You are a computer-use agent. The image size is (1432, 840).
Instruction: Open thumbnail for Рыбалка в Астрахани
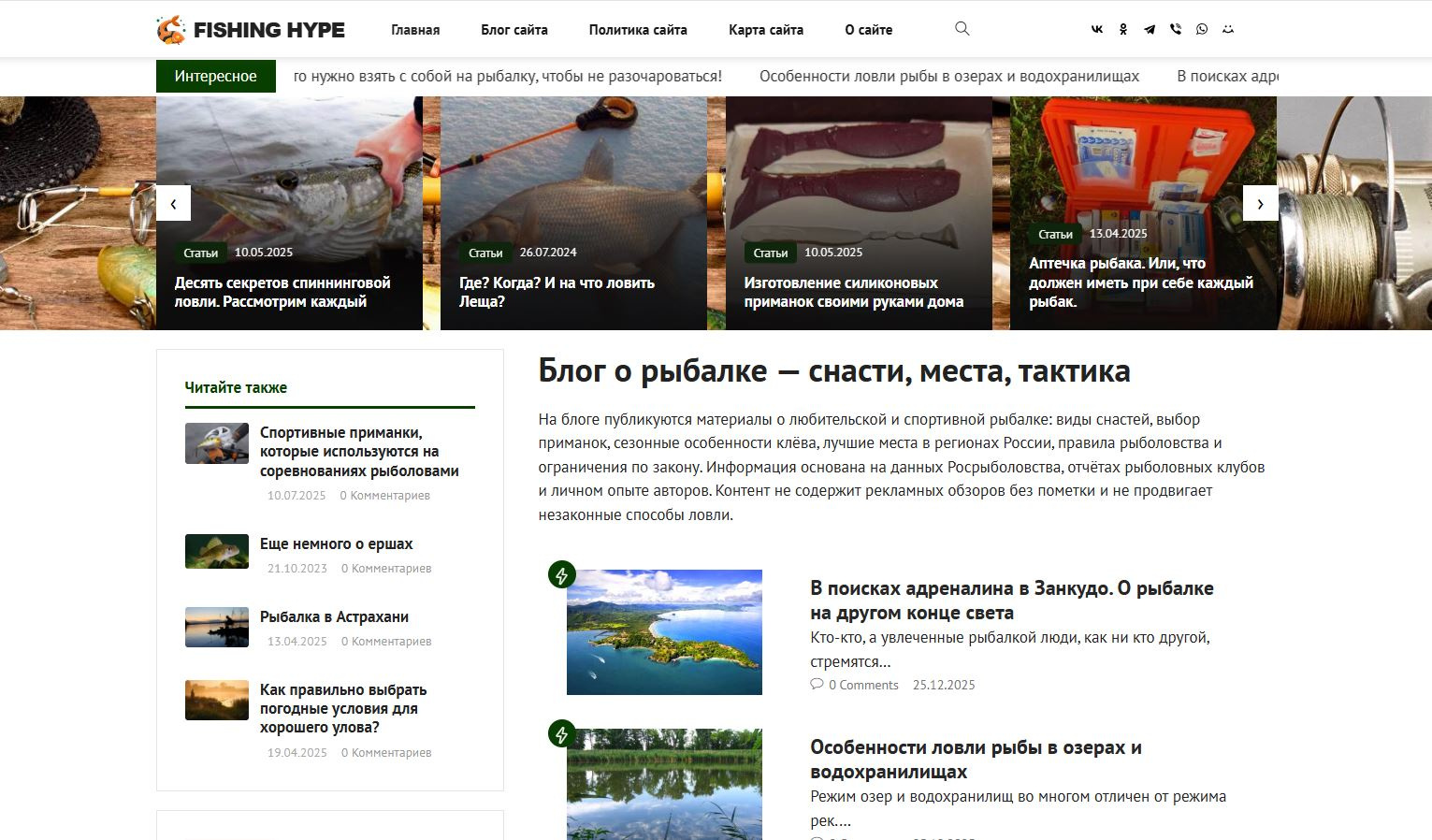tap(217, 628)
